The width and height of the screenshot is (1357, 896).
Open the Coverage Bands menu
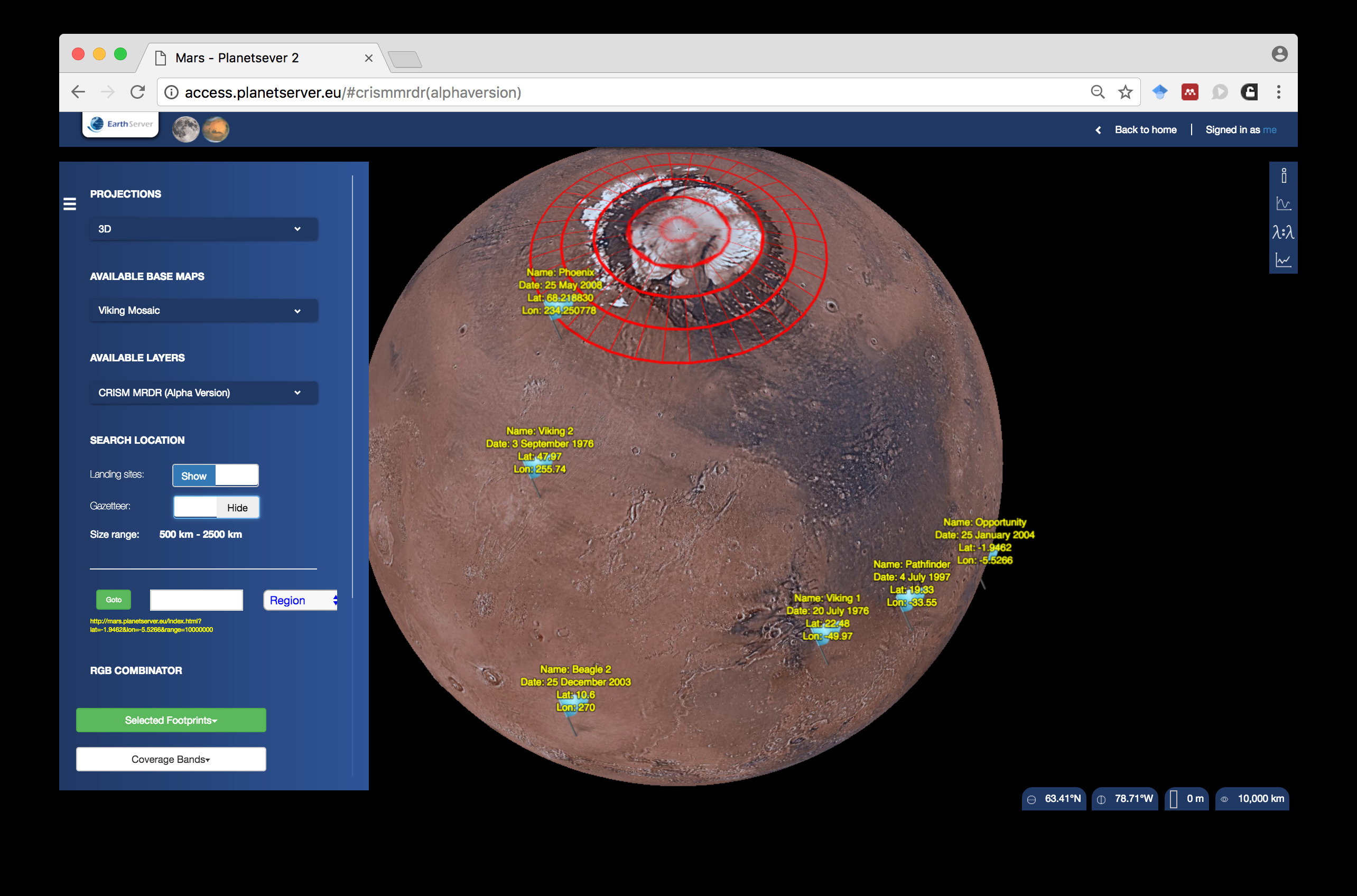[171, 759]
